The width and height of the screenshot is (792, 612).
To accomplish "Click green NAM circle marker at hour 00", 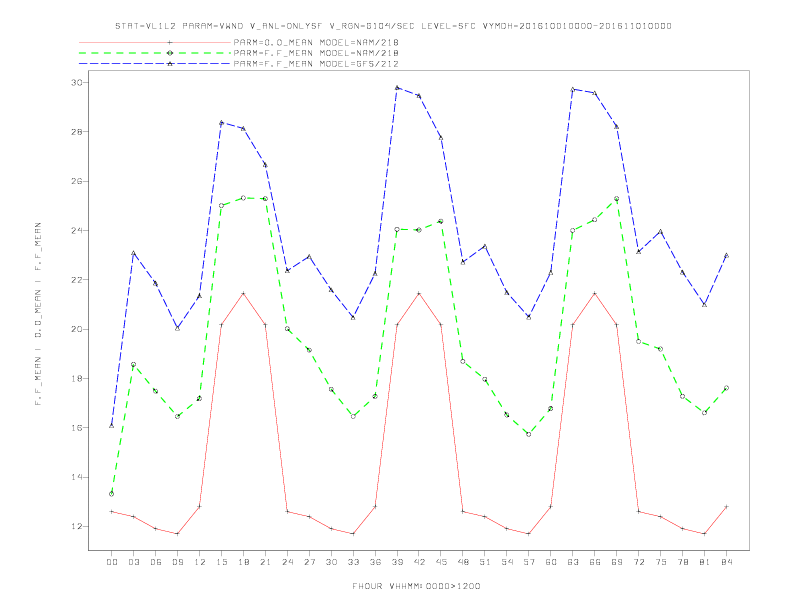I will [x=112, y=494].
